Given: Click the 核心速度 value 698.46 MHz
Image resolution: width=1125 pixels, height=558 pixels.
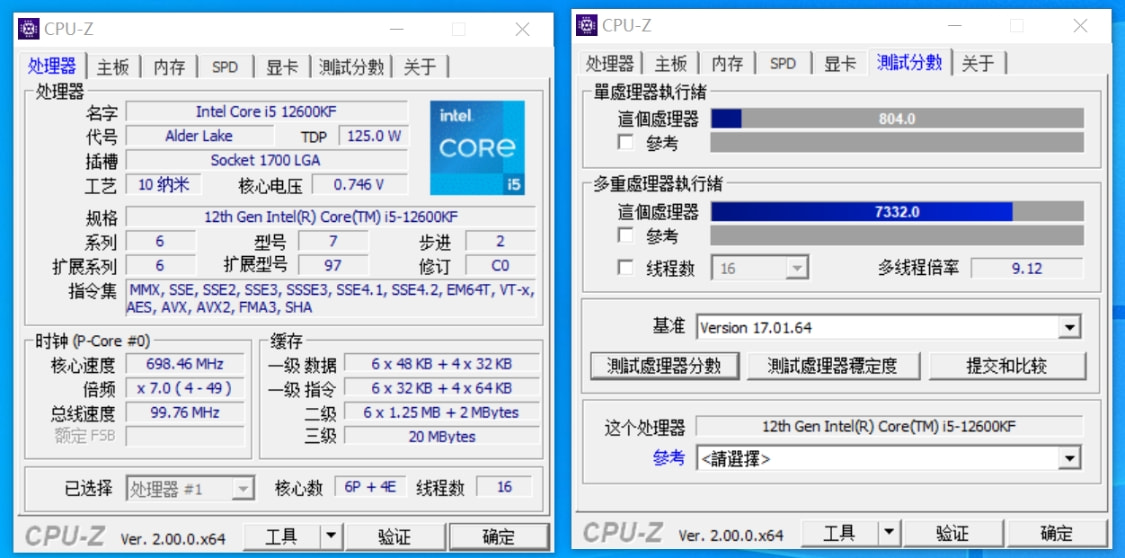Looking at the screenshot, I should coord(185,363).
